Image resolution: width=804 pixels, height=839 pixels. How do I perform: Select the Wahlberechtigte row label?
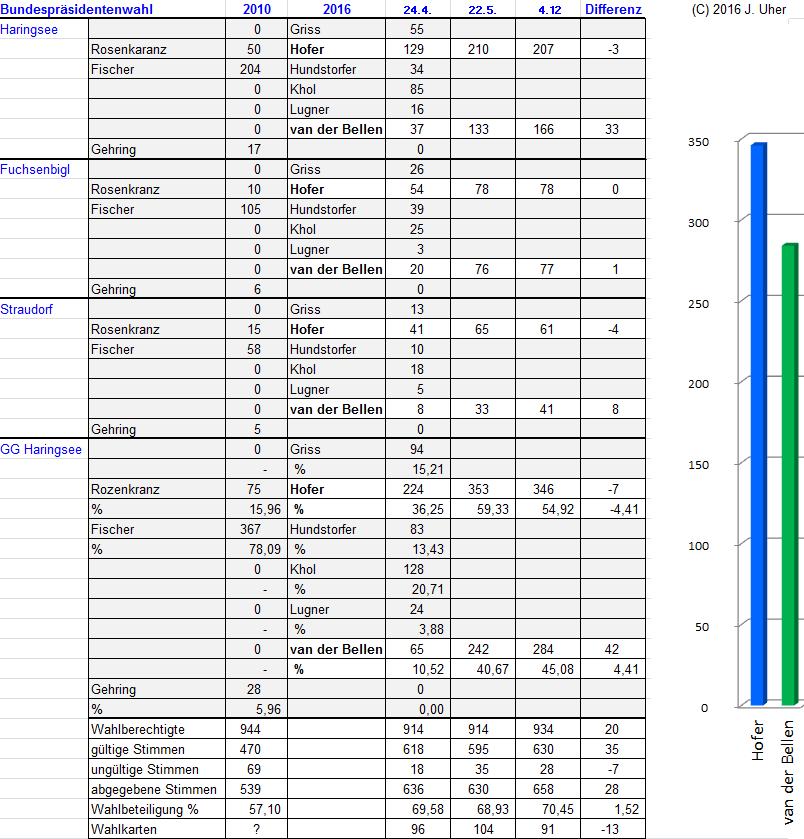click(x=137, y=729)
